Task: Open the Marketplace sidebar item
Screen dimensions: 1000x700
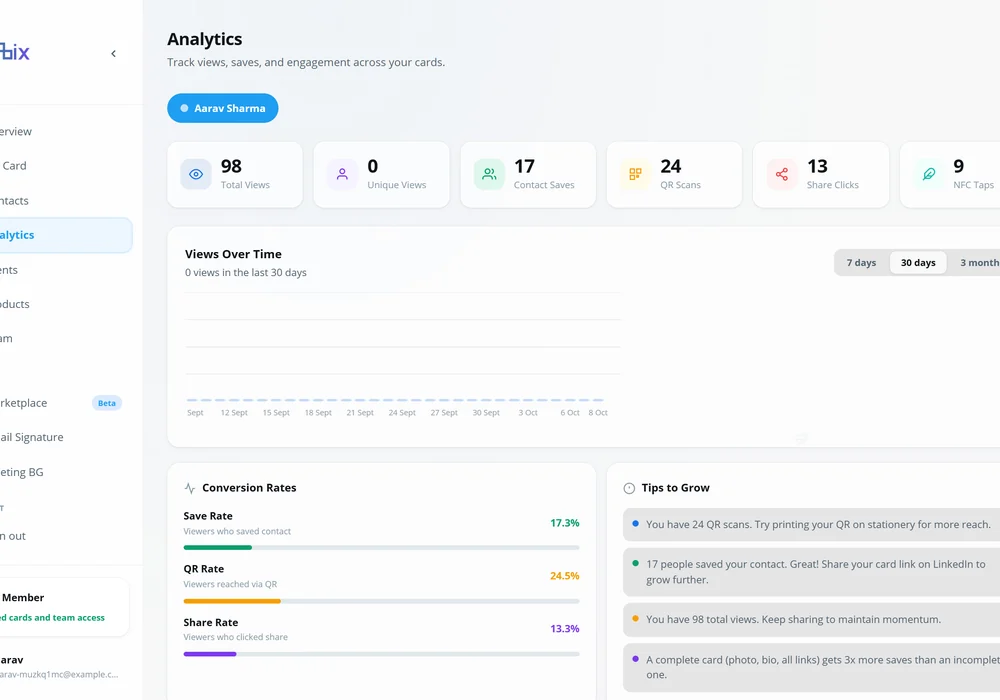Action: (64, 403)
